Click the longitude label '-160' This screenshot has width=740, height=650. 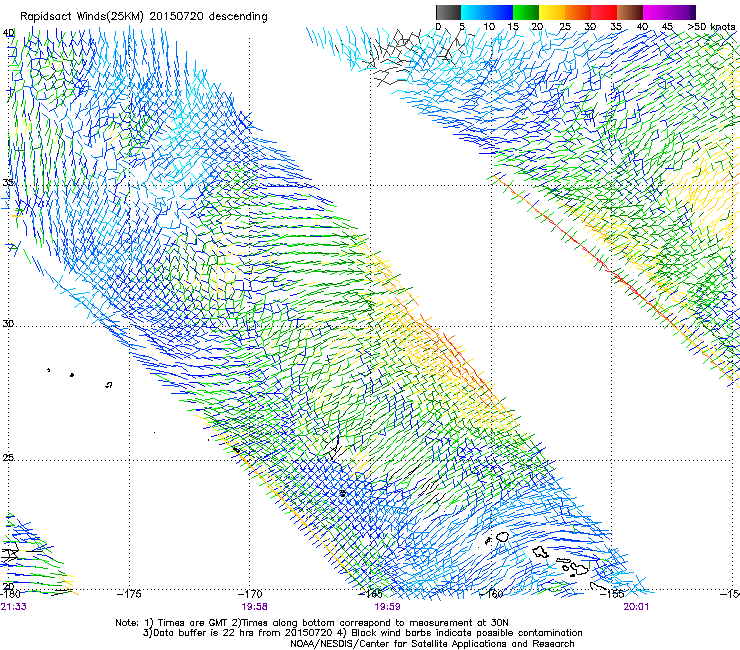click(x=491, y=594)
